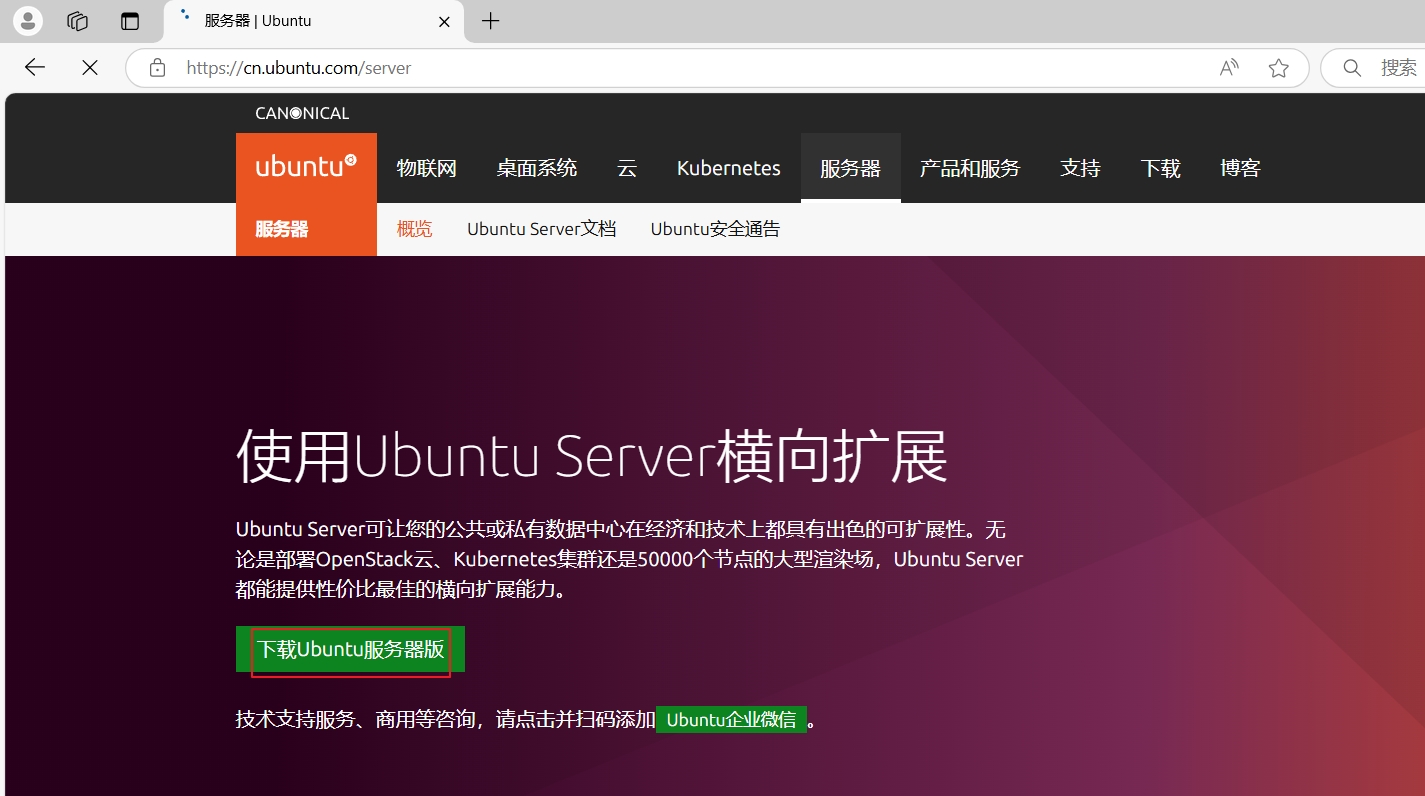Go back with the arrow icon
Viewport: 1425px width, 796px height.
35,67
